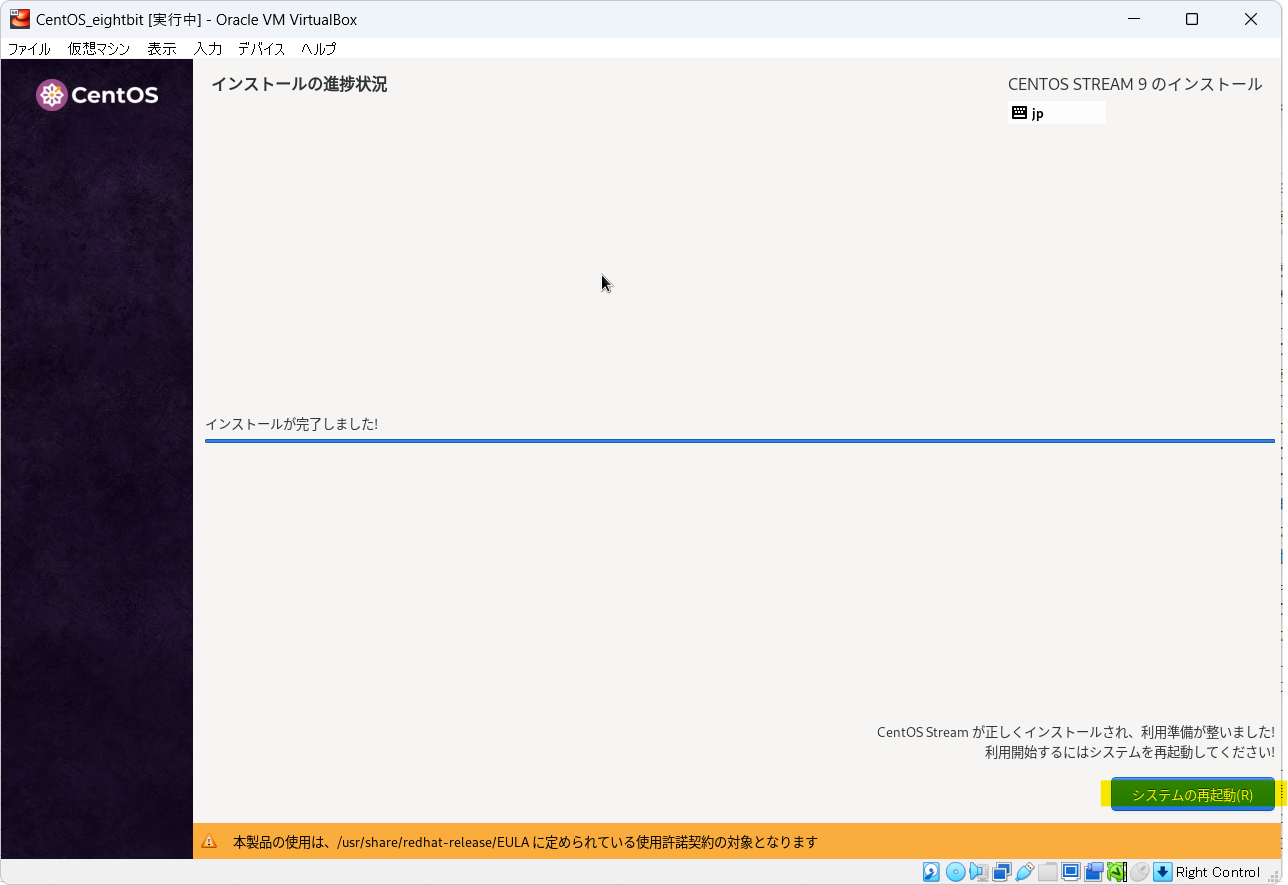Click the インストールが完了しました! status text
Viewport: 1288px width, 885px height.
coord(291,424)
